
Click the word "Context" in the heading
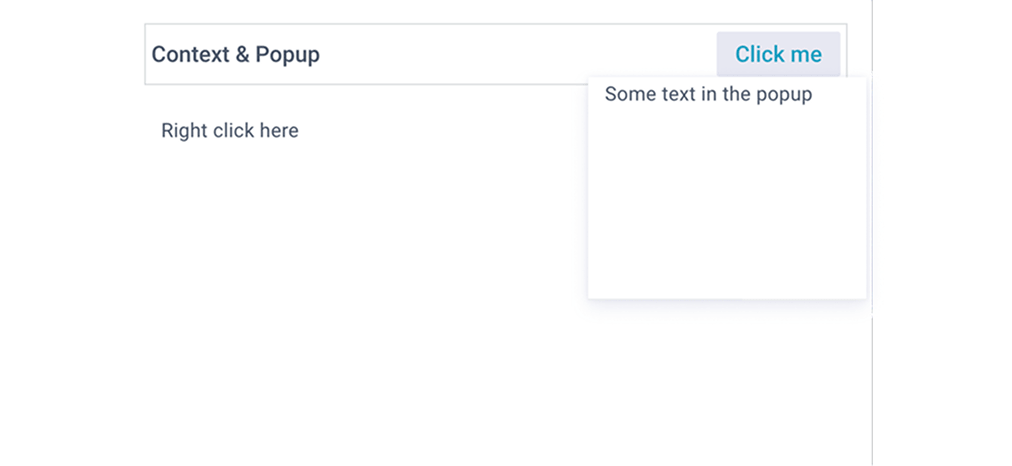[x=190, y=54]
